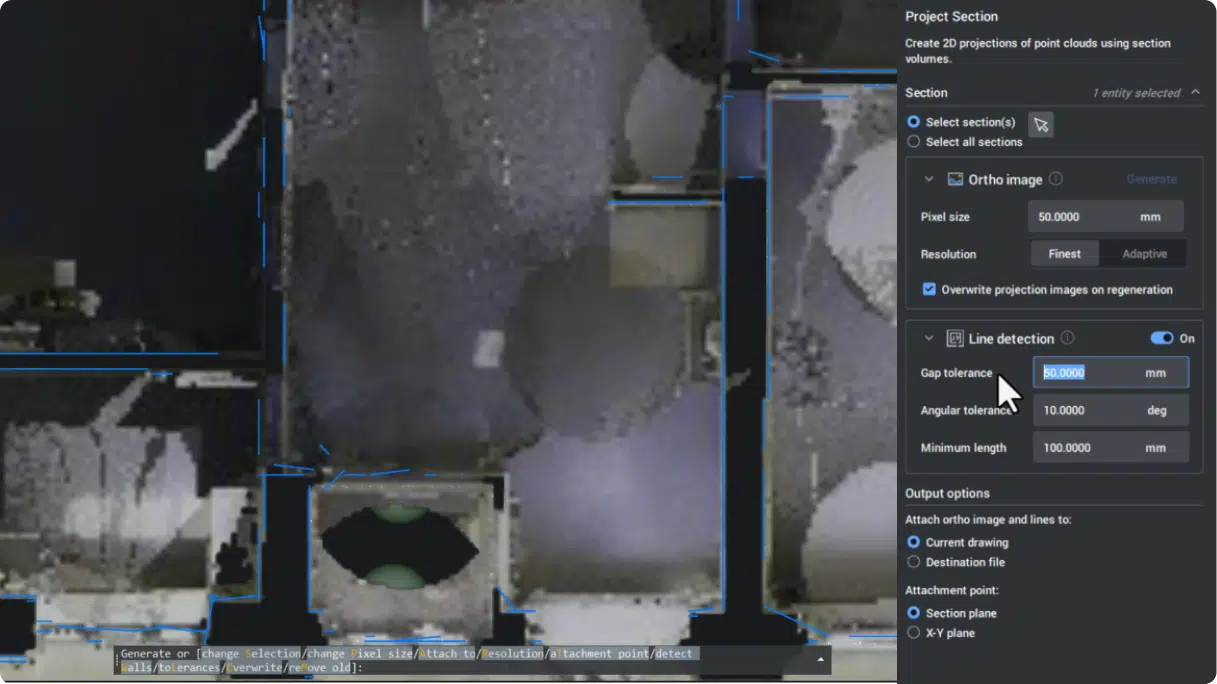Collapse the Ortho image section

click(x=928, y=179)
